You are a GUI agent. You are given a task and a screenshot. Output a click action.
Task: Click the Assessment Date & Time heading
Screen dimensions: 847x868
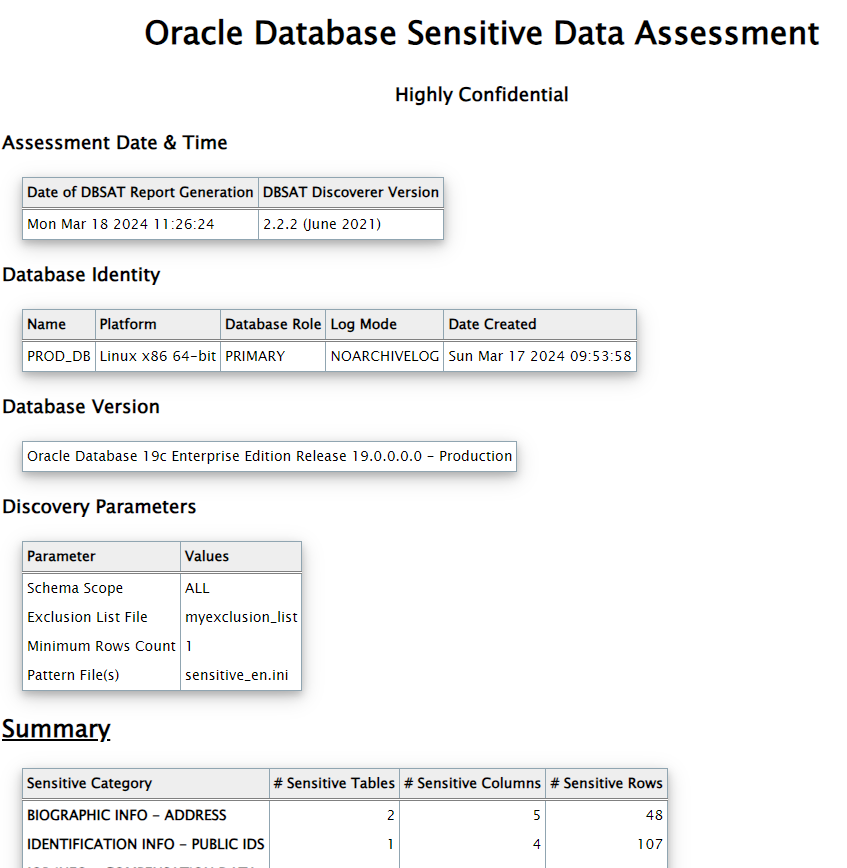click(x=113, y=142)
